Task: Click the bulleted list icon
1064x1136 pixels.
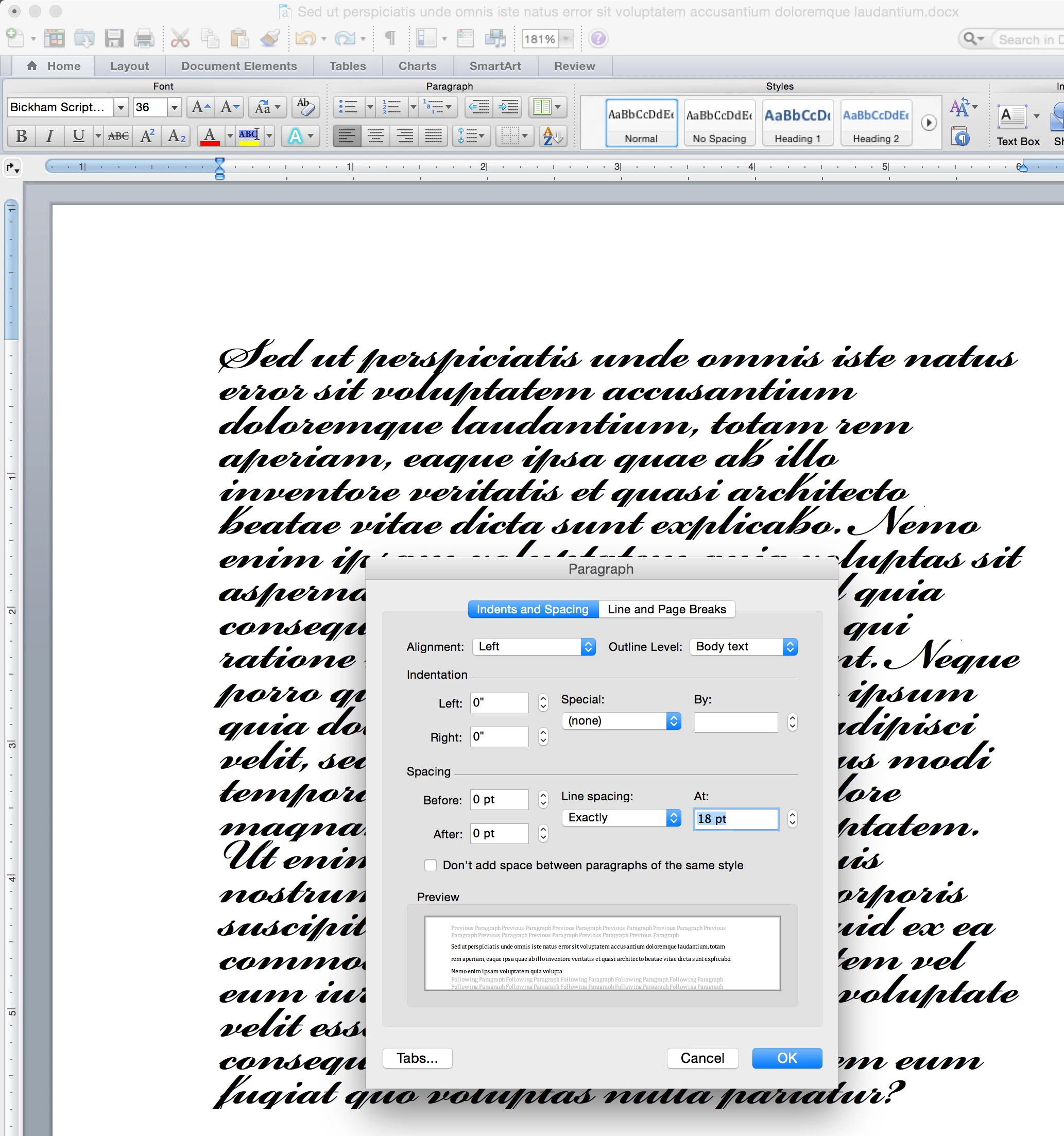Action: pyautogui.click(x=348, y=107)
